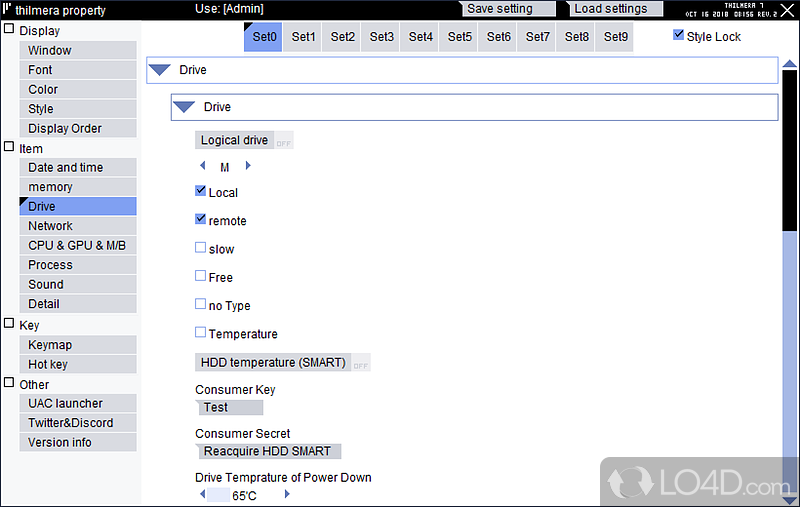Collapse the top-level Drive section triangle
The image size is (800, 507).
[160, 70]
